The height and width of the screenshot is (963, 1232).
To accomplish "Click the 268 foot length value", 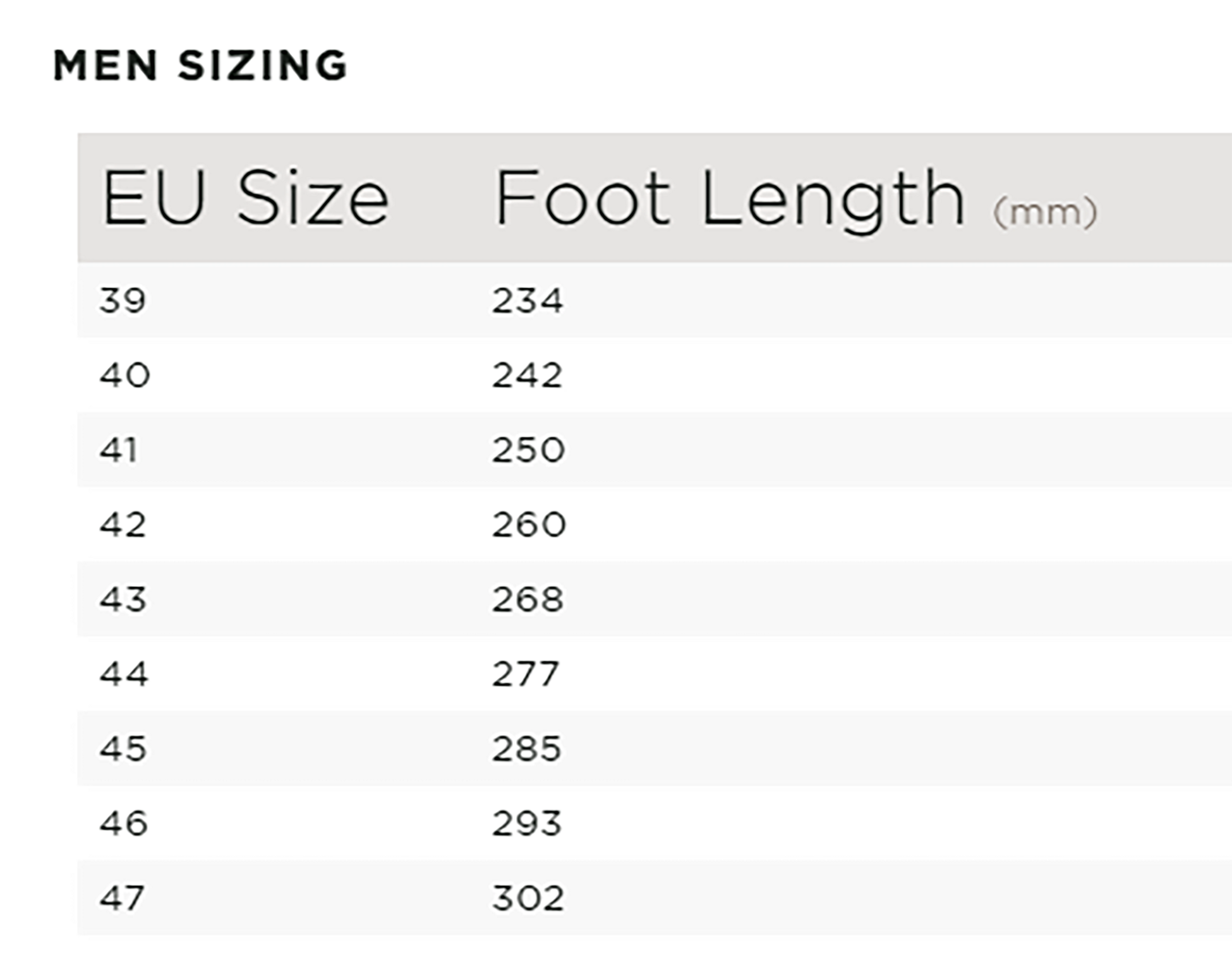I will click(x=528, y=599).
